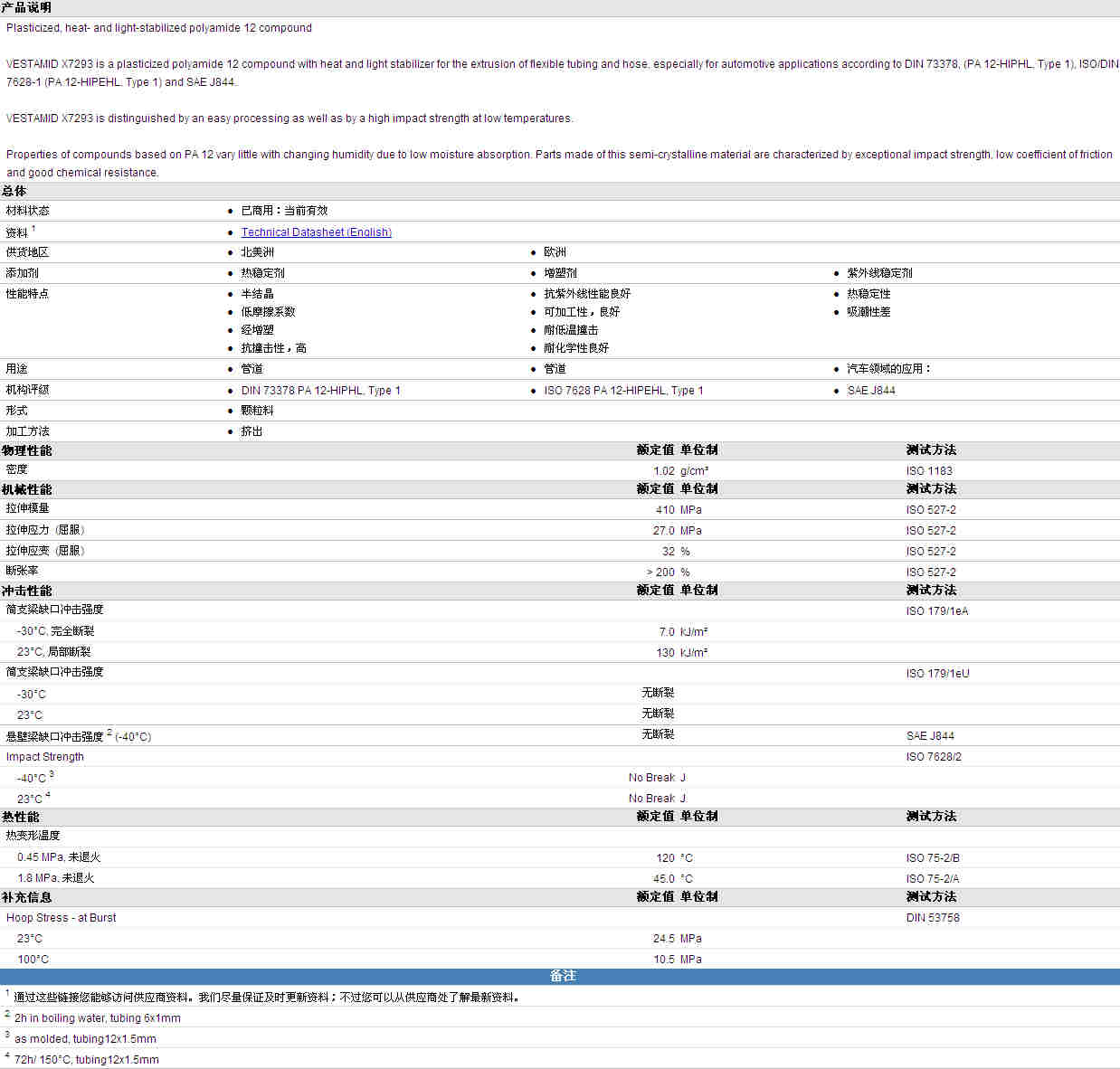Select the ISO 179/1eA test method
The height and width of the screenshot is (1069, 1120).
(937, 611)
